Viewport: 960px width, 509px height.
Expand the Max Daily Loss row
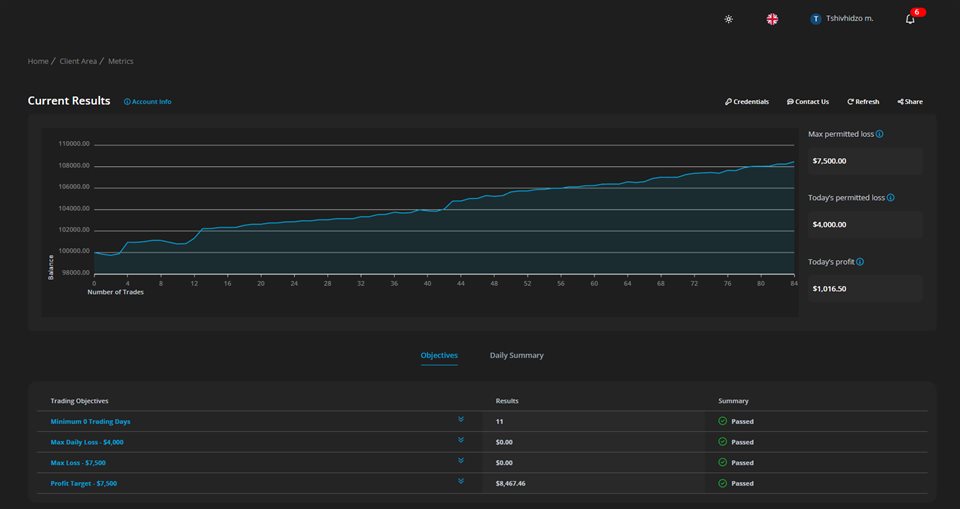(460, 440)
